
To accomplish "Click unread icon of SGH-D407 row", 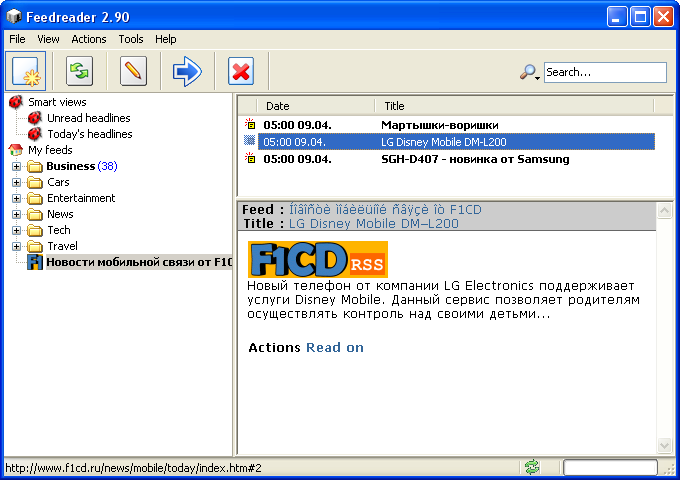I will (250, 158).
